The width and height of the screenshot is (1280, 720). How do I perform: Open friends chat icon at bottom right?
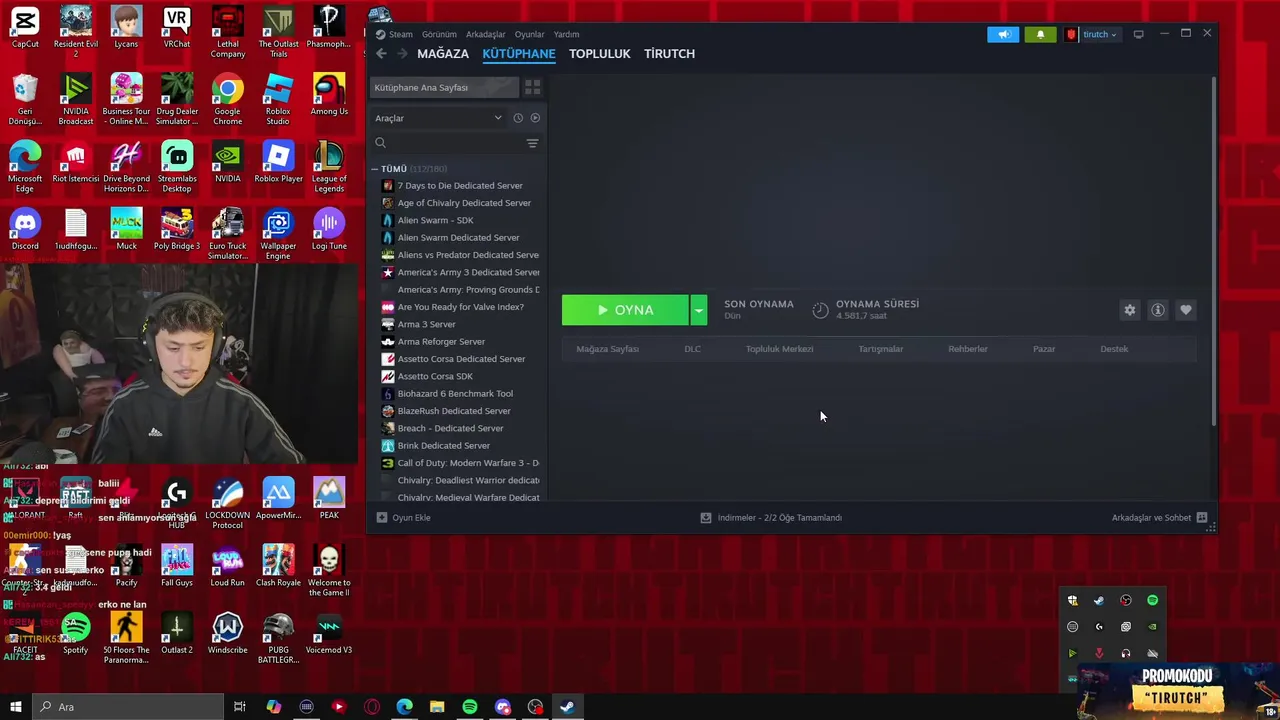pyautogui.click(x=1202, y=518)
